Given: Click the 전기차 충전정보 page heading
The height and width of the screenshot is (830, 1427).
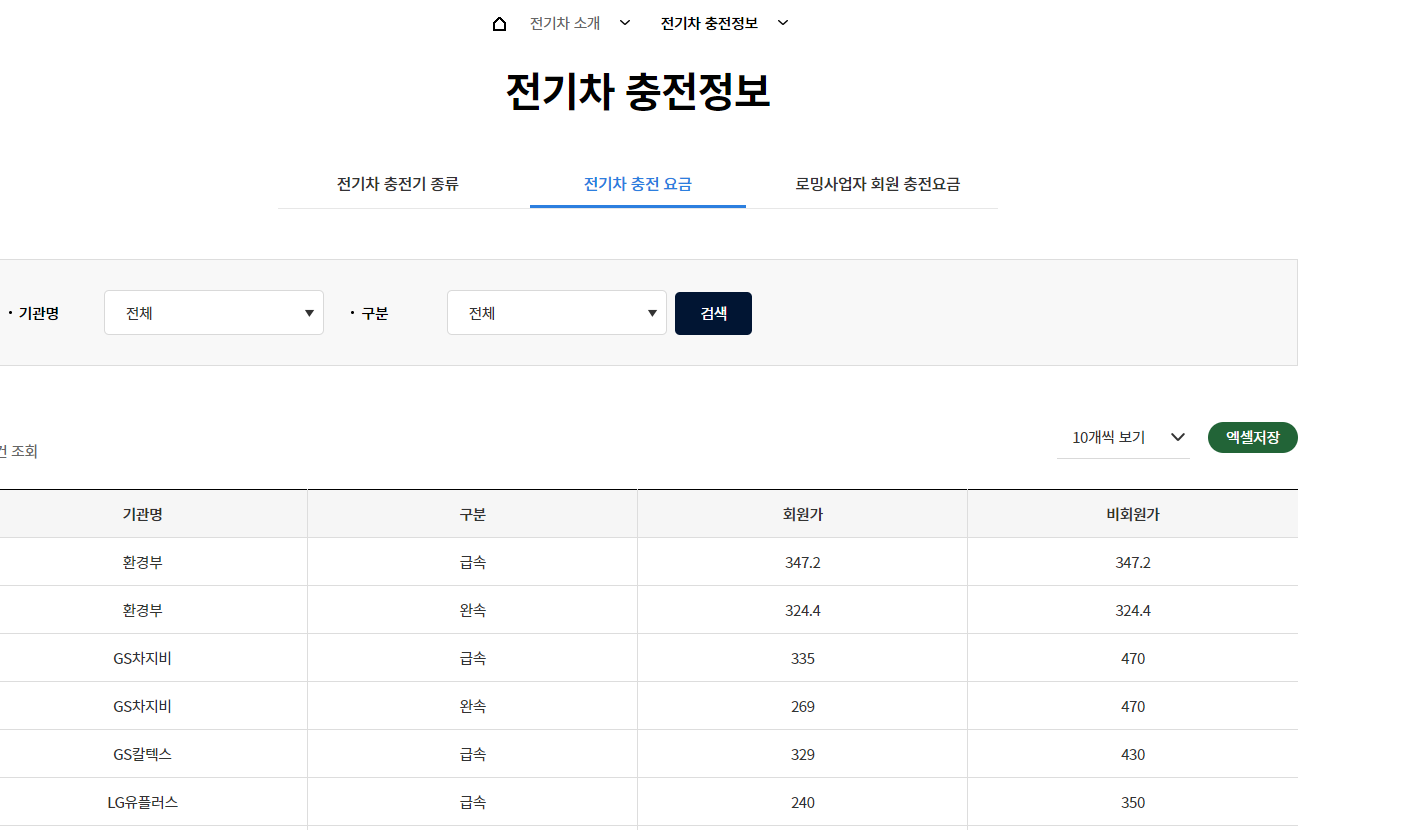Looking at the screenshot, I should [638, 92].
